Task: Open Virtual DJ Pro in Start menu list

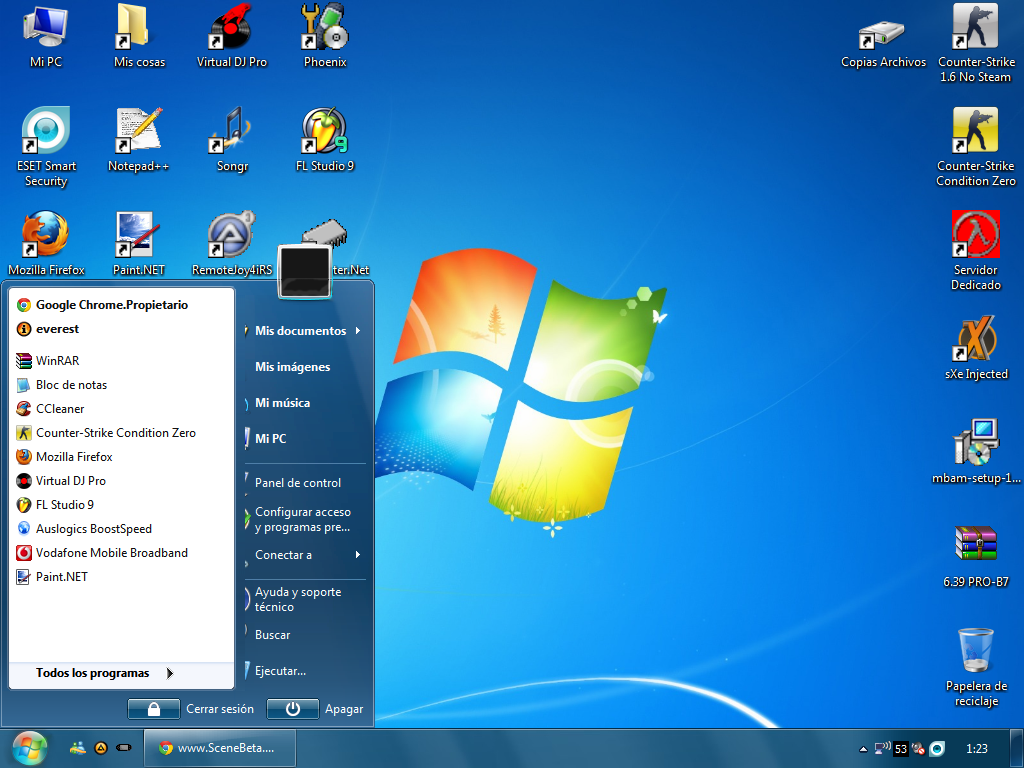Action: (121, 481)
